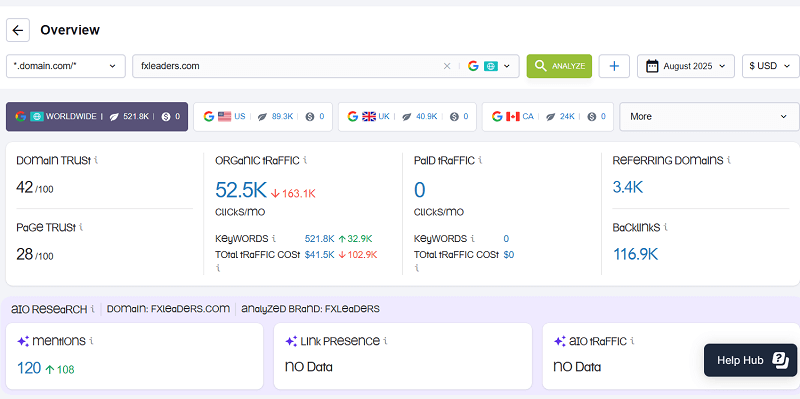
Task: Open the 120 mentions value
Action: tap(29, 368)
